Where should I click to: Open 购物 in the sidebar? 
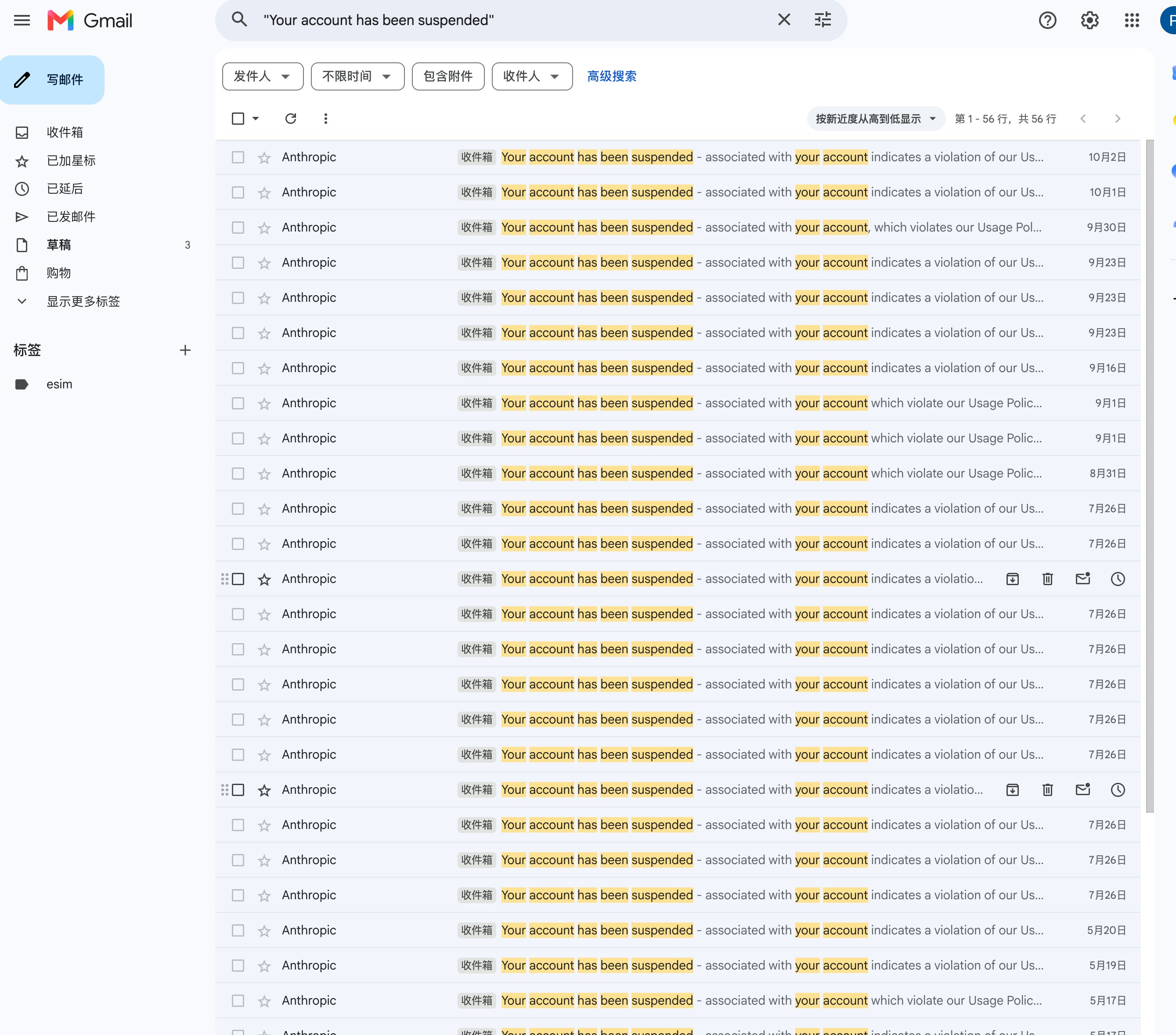click(x=59, y=273)
